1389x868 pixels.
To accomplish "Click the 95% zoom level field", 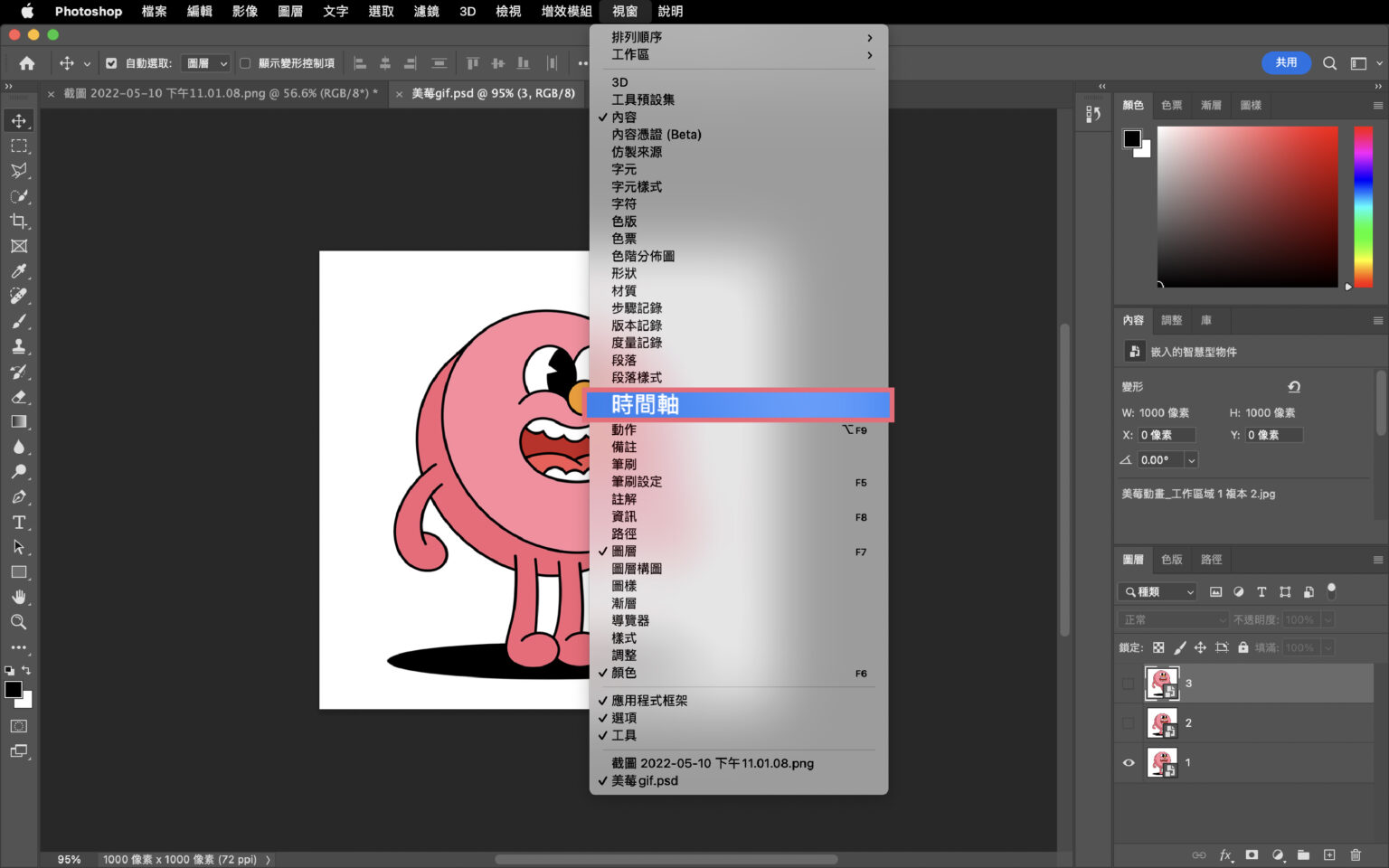I will [x=70, y=860].
